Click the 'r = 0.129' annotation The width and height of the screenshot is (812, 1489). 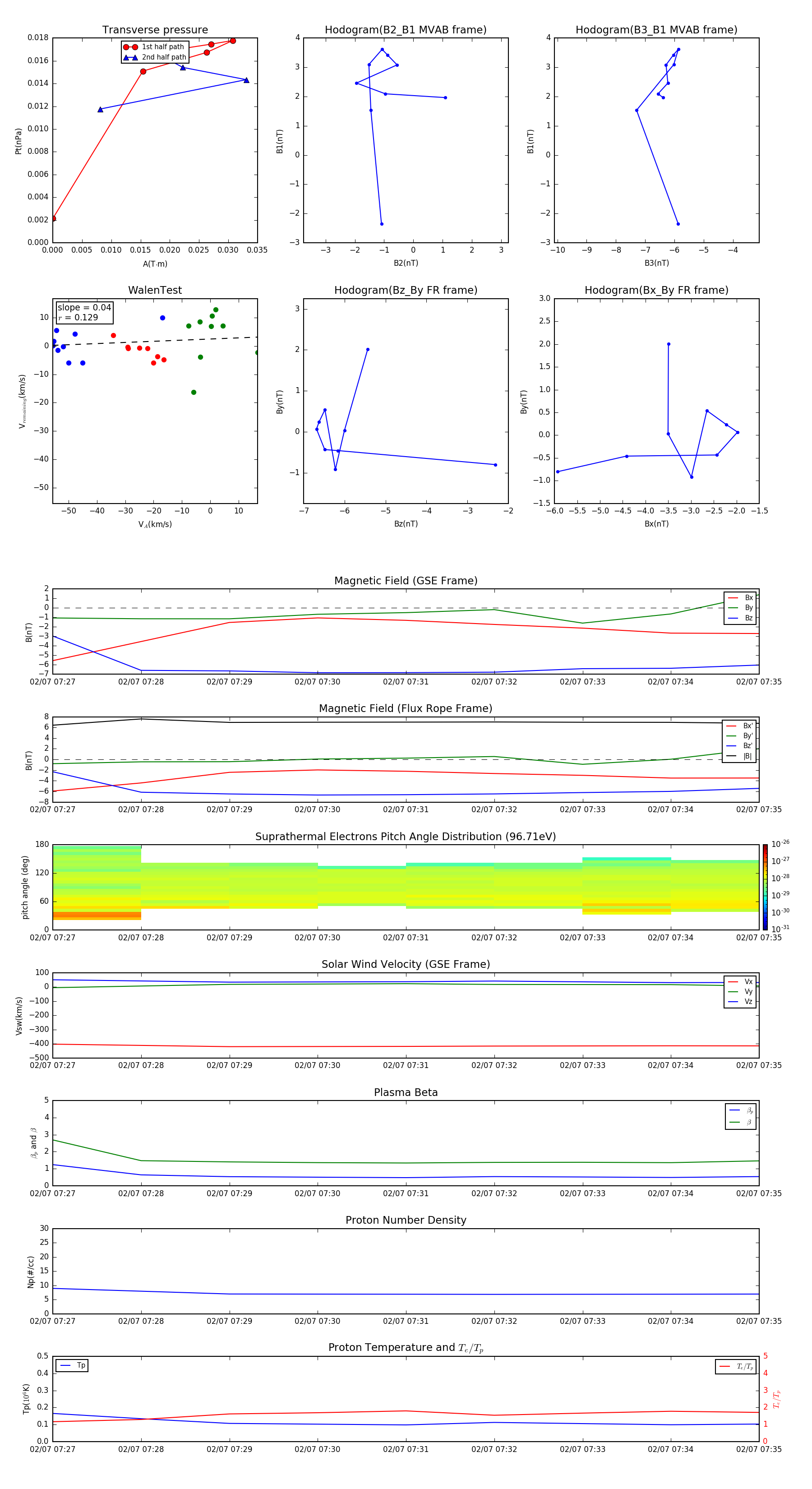(78, 317)
